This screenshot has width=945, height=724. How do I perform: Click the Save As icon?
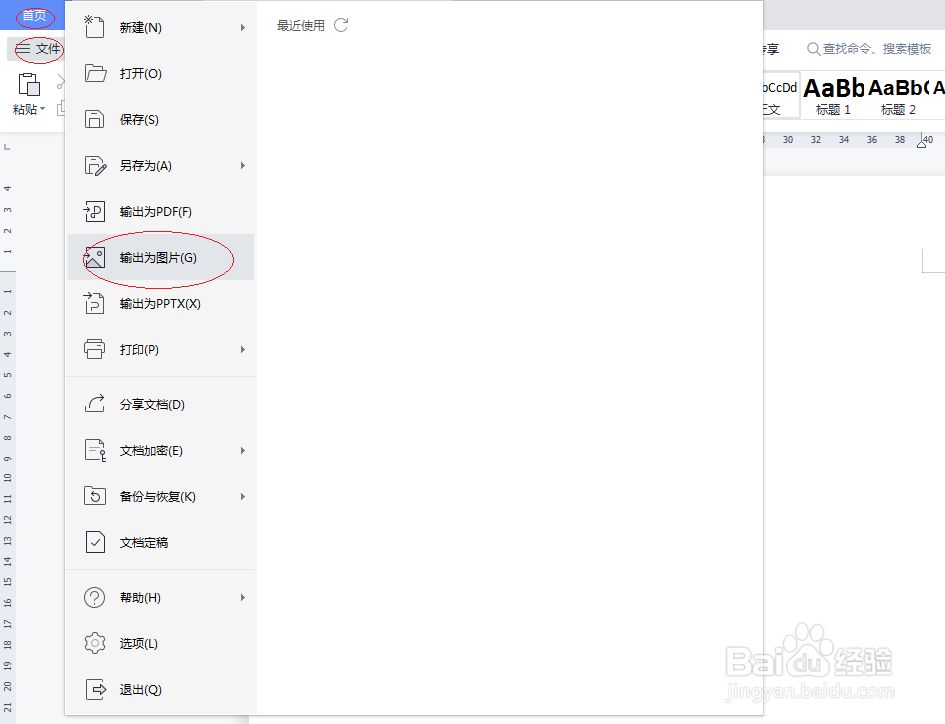tap(95, 165)
